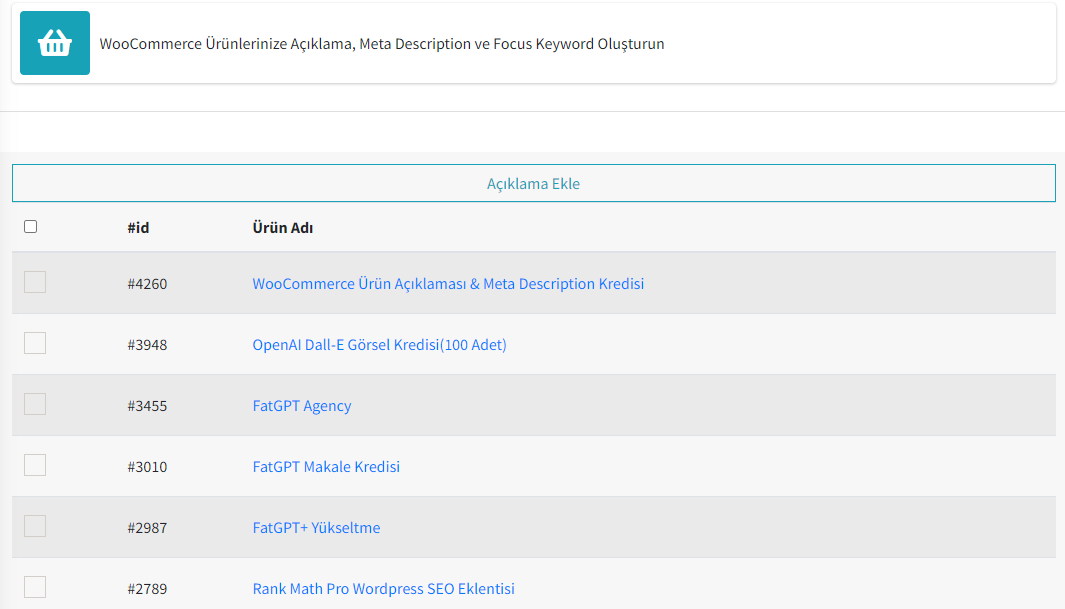The image size is (1065, 609).
Task: Toggle the select-all checkbox in header
Action: tap(31, 227)
